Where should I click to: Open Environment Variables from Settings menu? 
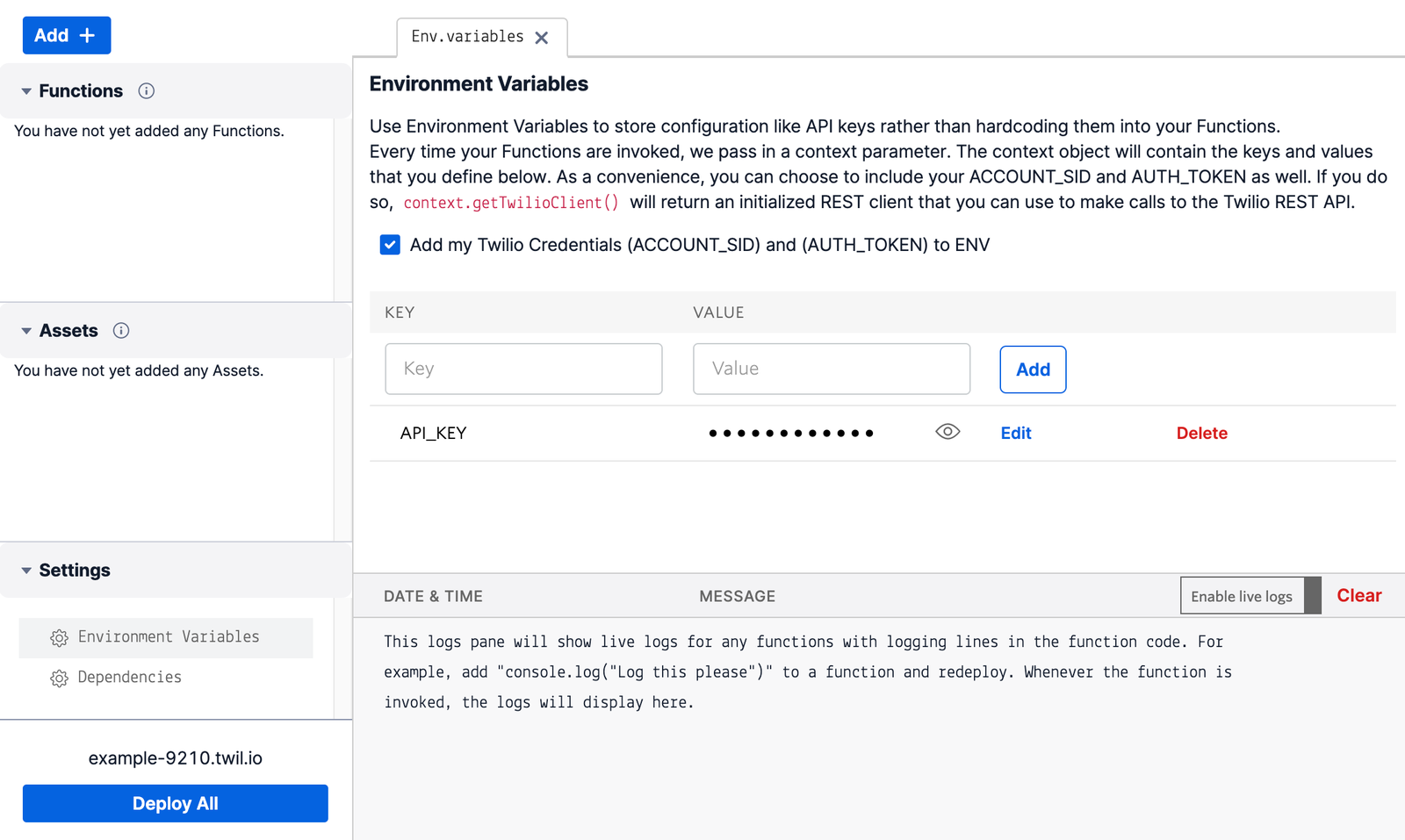(169, 637)
